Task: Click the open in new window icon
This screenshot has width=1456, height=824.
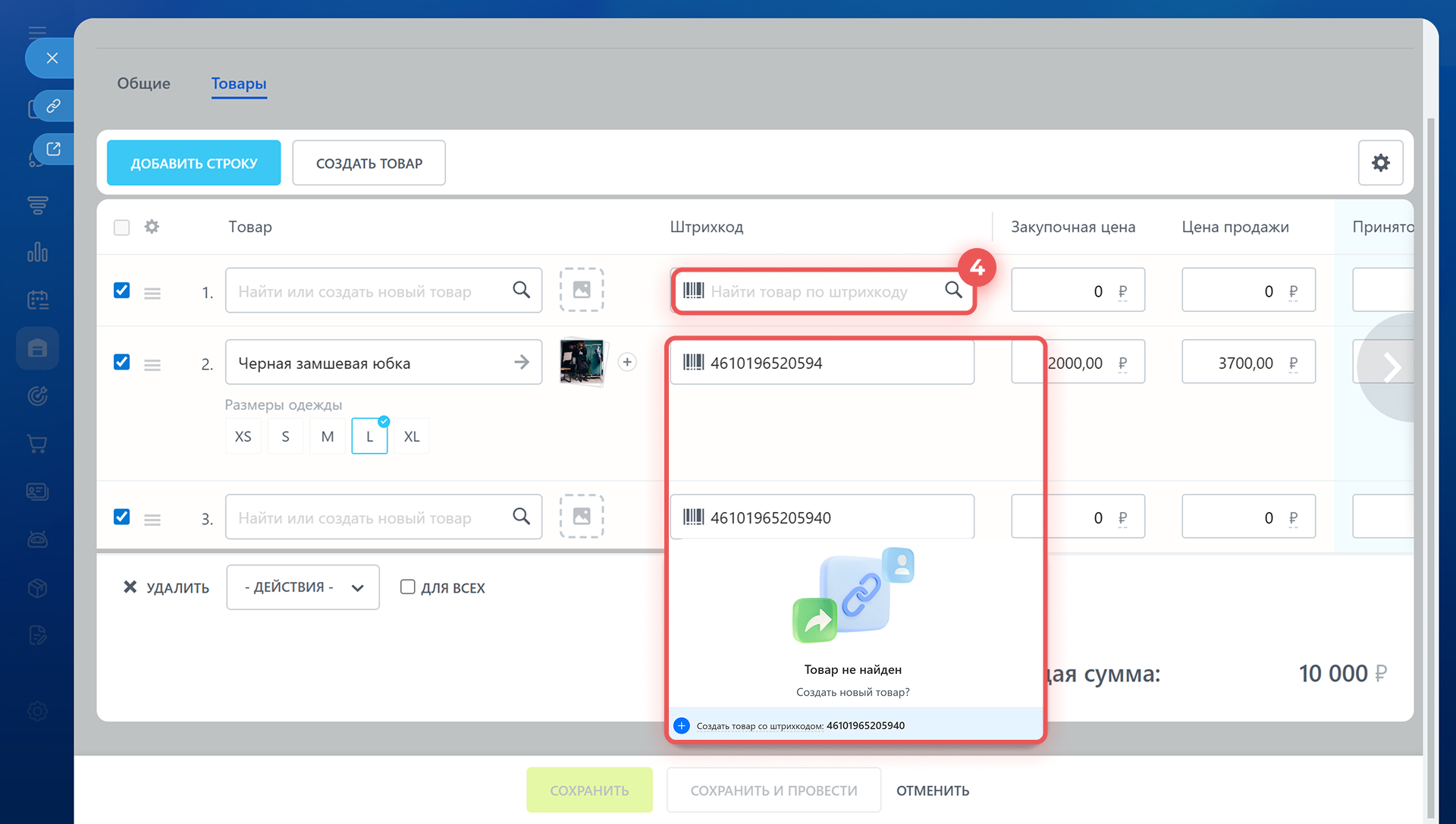Action: (x=53, y=149)
